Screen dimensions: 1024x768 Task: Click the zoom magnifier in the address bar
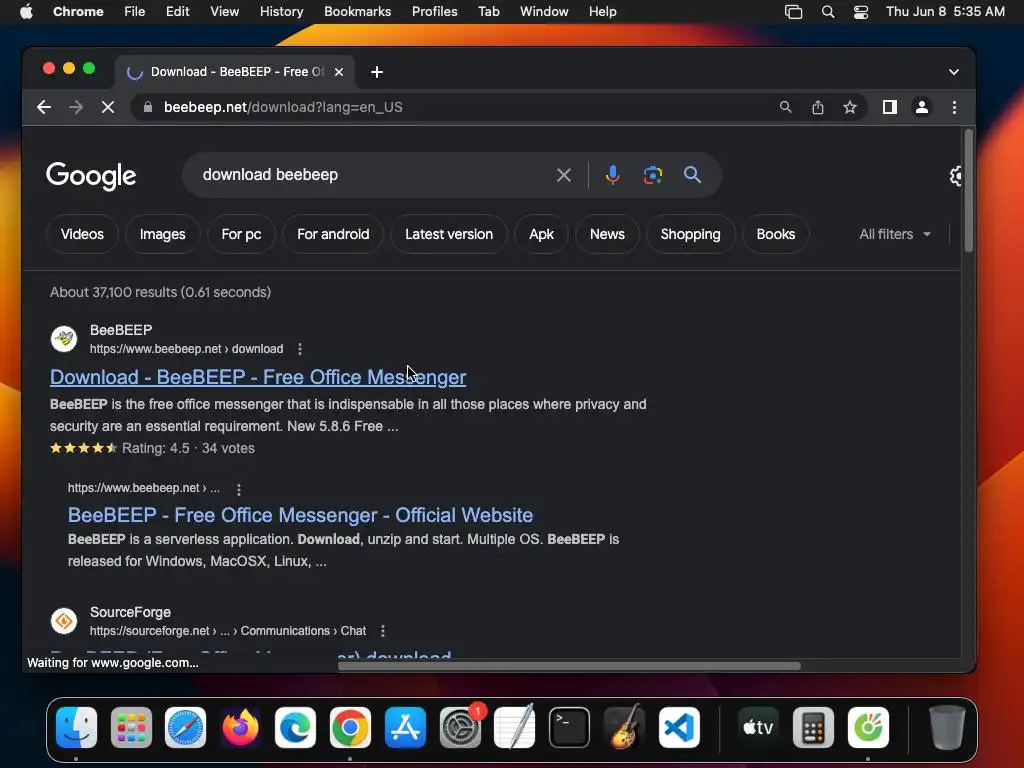pos(786,107)
